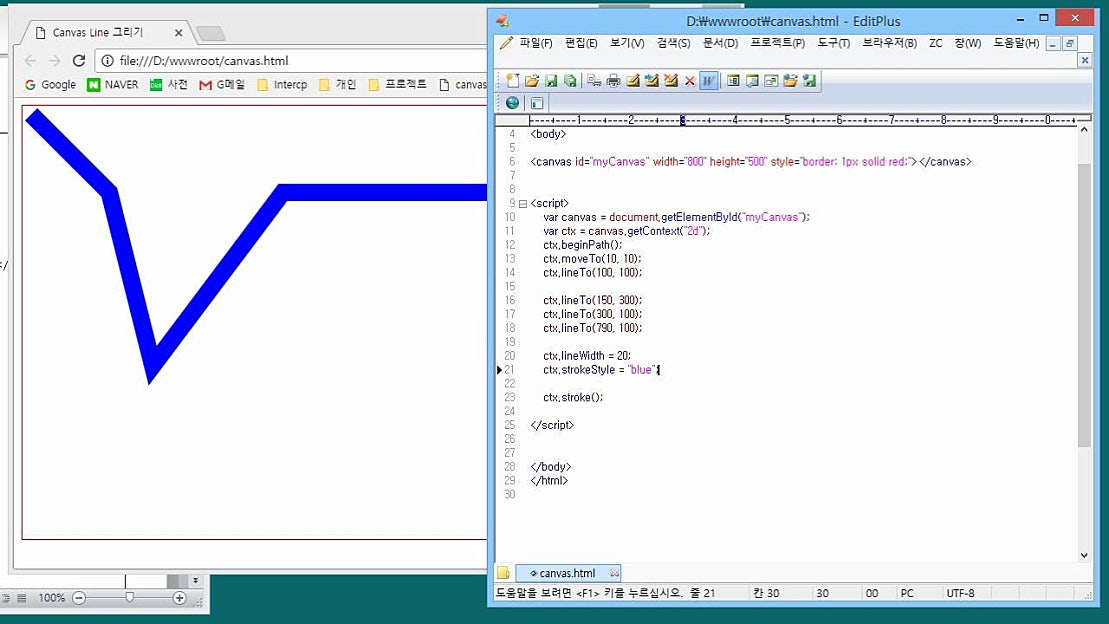Open the NAVER bookmark
The width and height of the screenshot is (1109, 624).
(x=112, y=85)
